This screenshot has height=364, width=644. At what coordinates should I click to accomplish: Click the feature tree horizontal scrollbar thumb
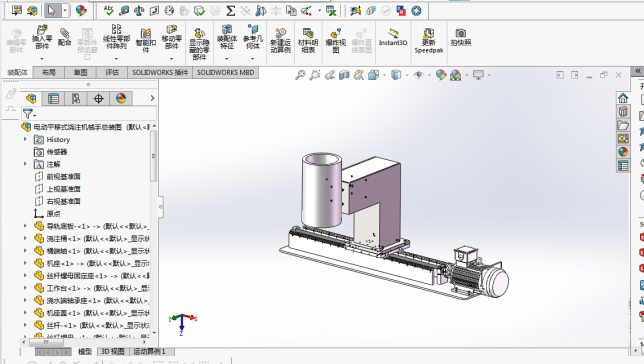[x=45, y=342]
